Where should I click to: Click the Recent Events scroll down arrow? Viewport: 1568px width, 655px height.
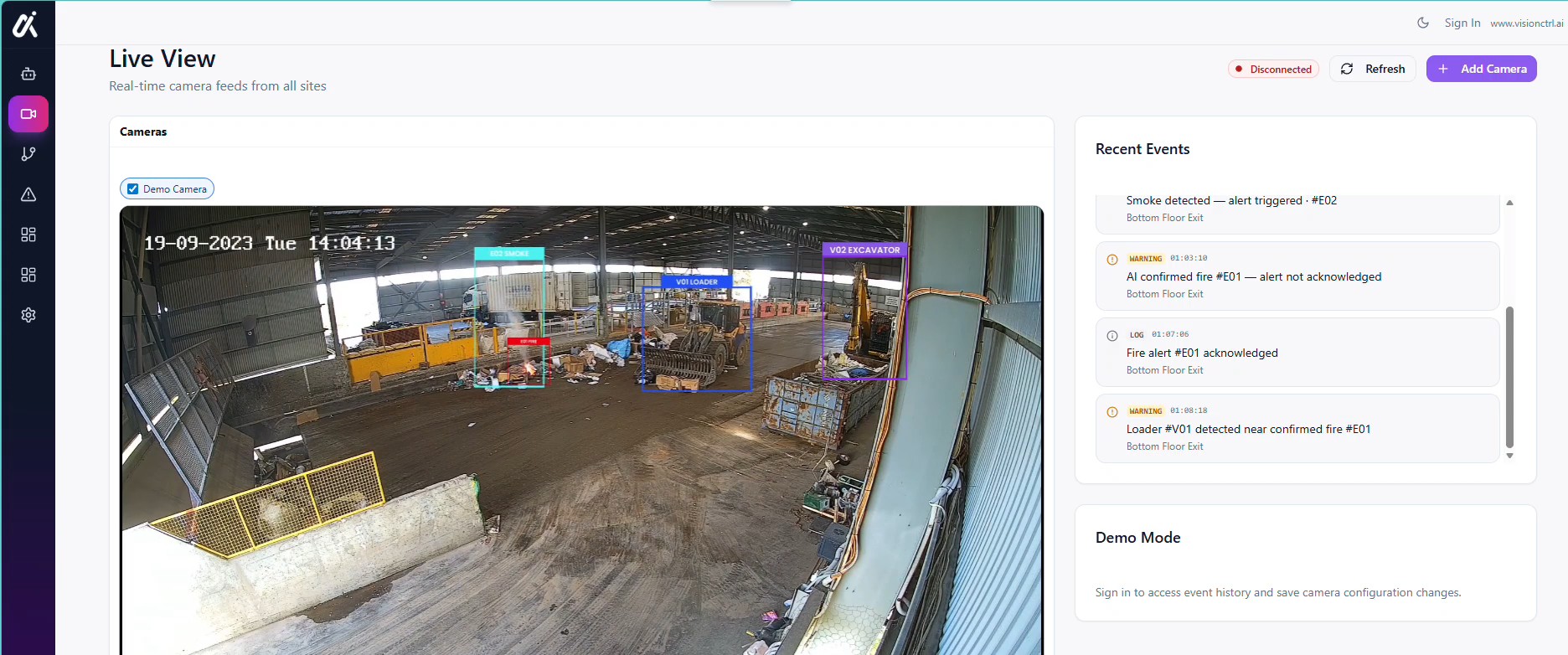point(1509,456)
